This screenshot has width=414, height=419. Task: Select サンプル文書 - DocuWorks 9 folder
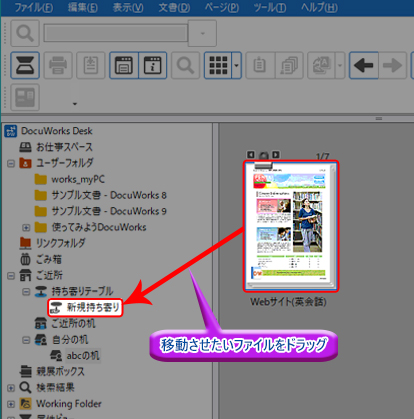tap(109, 211)
